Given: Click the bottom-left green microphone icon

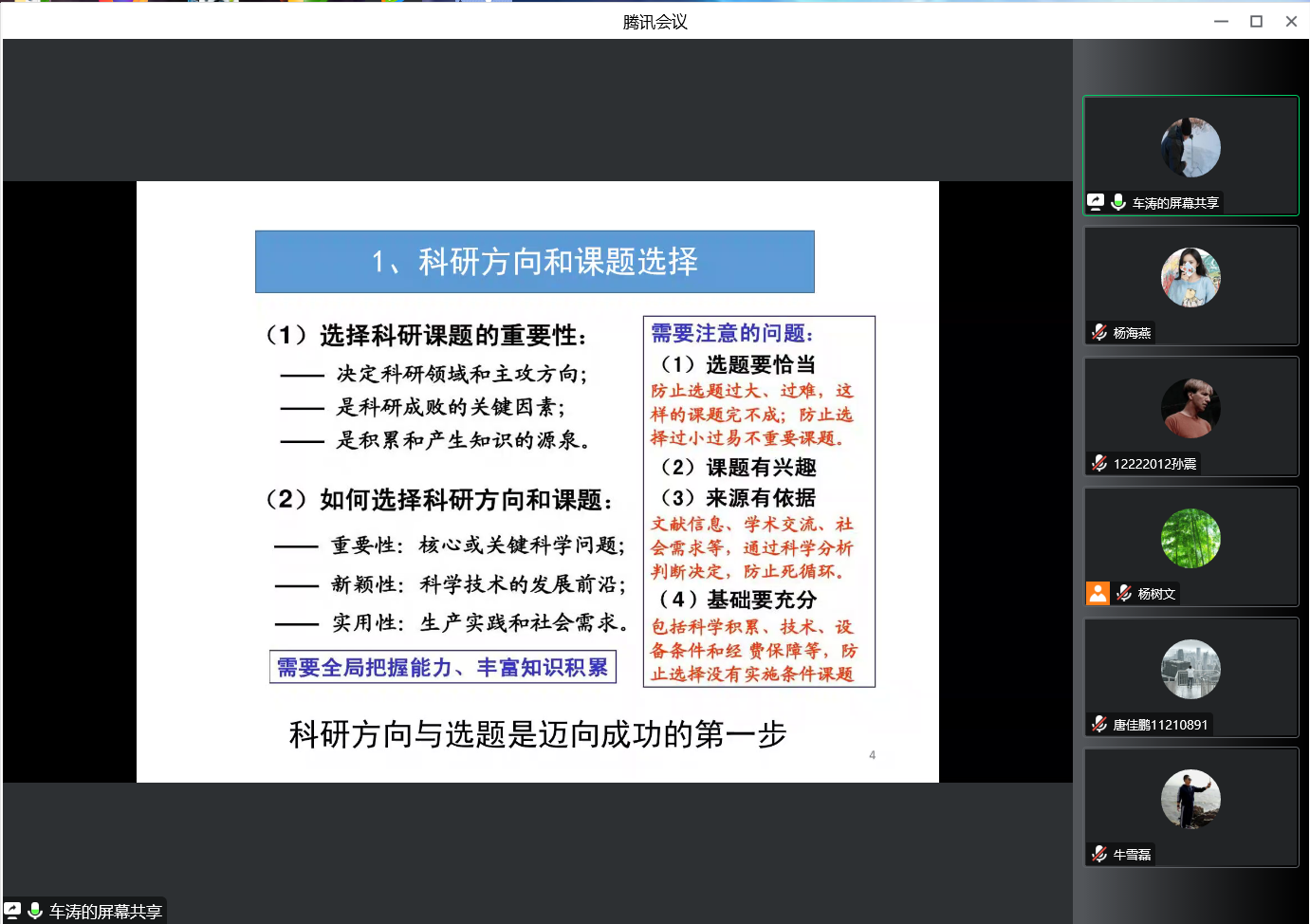Looking at the screenshot, I should pyautogui.click(x=35, y=911).
